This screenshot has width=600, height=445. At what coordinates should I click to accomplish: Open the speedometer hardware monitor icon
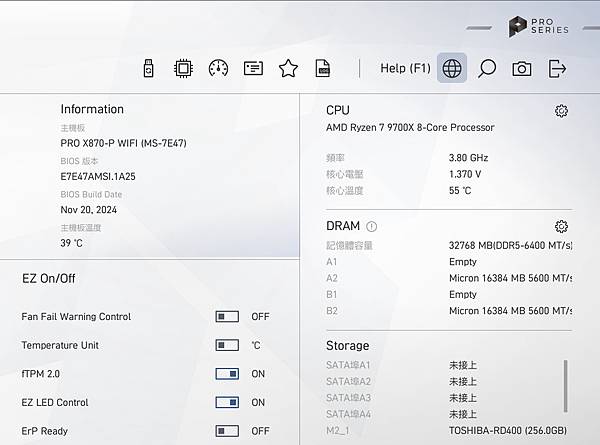218,68
